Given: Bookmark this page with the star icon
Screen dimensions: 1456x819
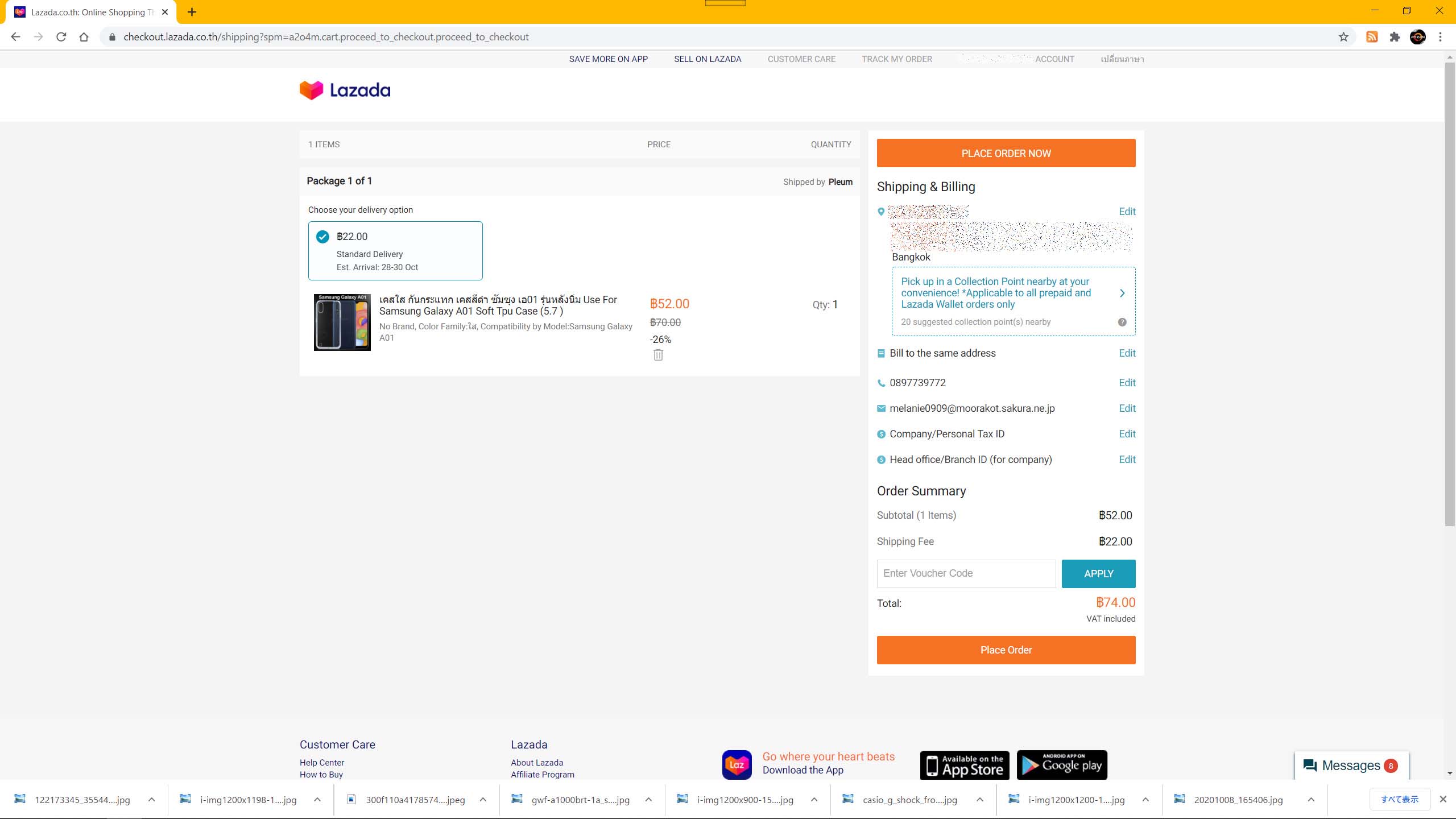Looking at the screenshot, I should (x=1343, y=37).
